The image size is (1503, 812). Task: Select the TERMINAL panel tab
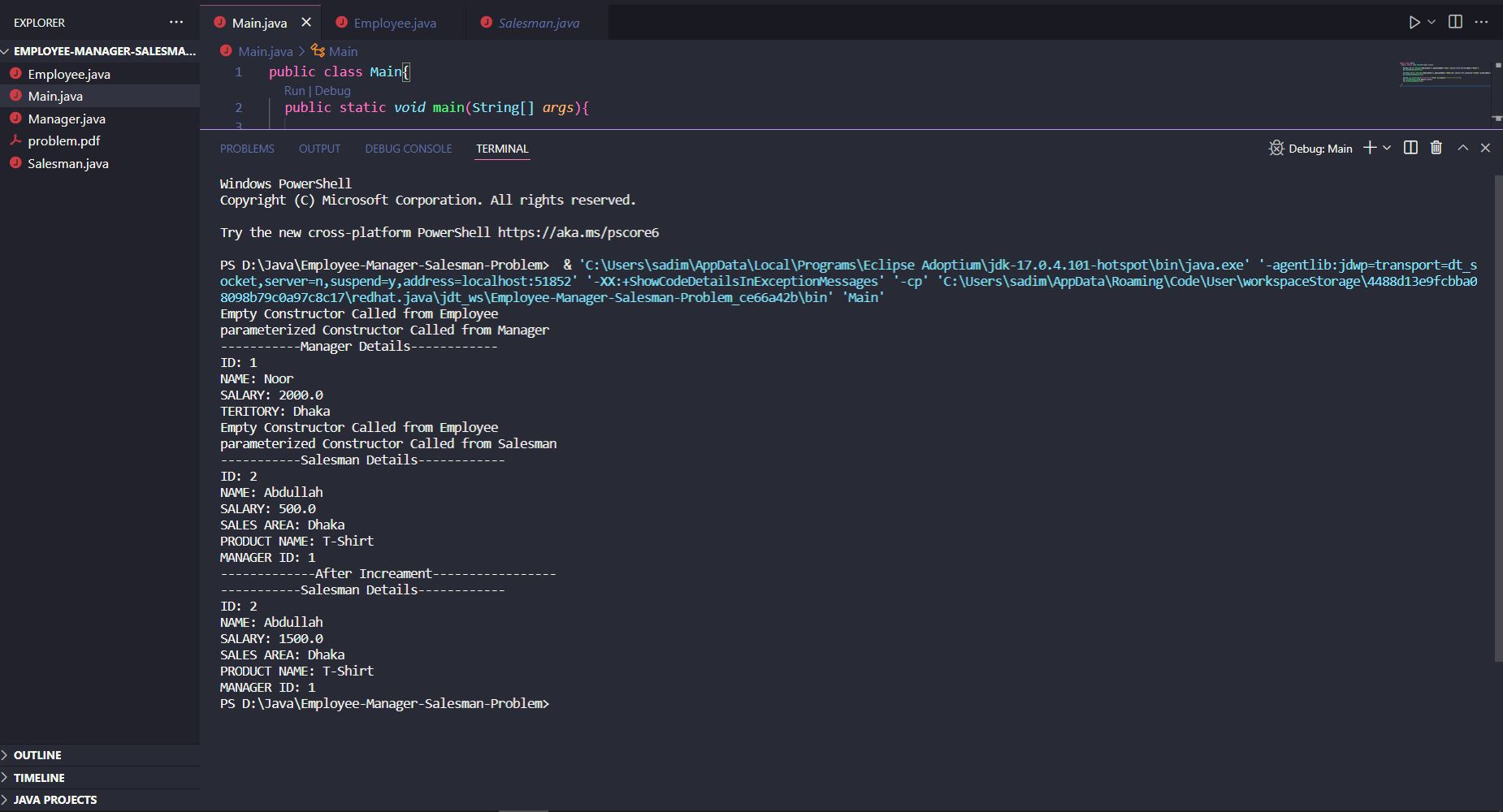(x=502, y=149)
